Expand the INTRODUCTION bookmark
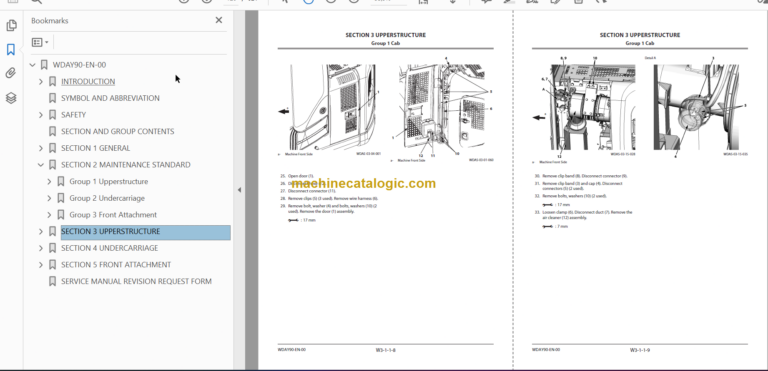This screenshot has height=371, width=768. click(41, 81)
